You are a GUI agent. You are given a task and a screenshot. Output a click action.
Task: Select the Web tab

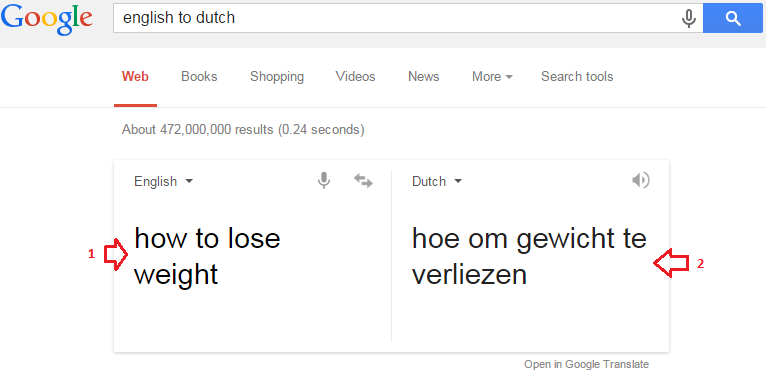(135, 77)
